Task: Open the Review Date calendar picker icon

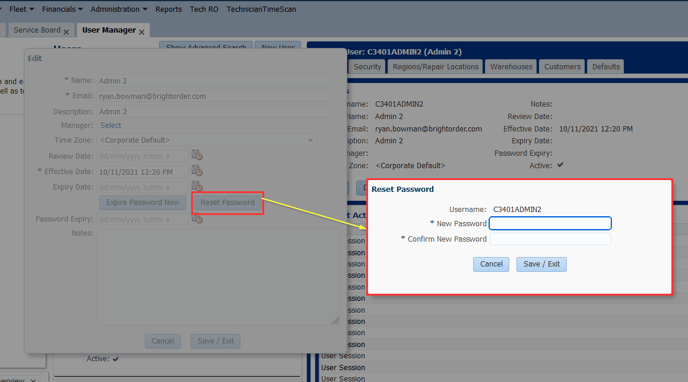Action: click(197, 155)
